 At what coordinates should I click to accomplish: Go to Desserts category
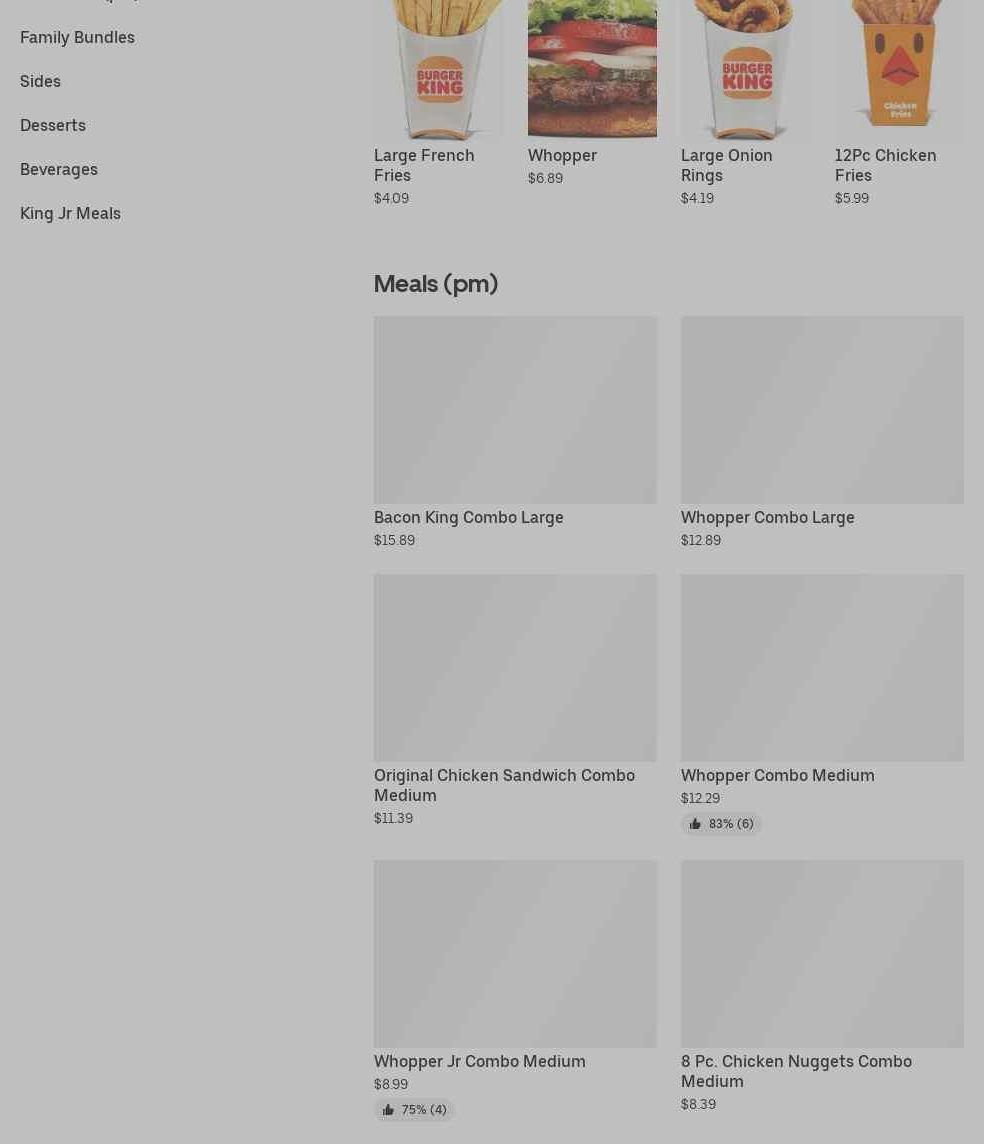53,125
